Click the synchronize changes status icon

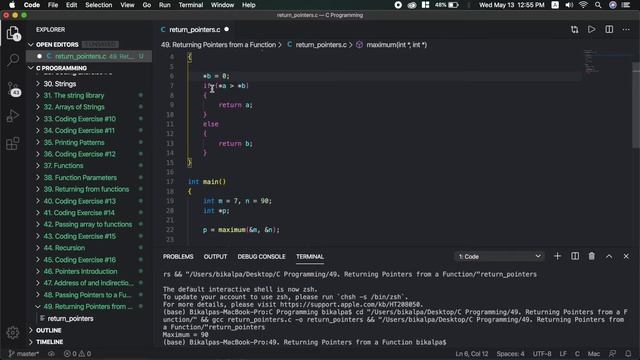tap(51, 353)
